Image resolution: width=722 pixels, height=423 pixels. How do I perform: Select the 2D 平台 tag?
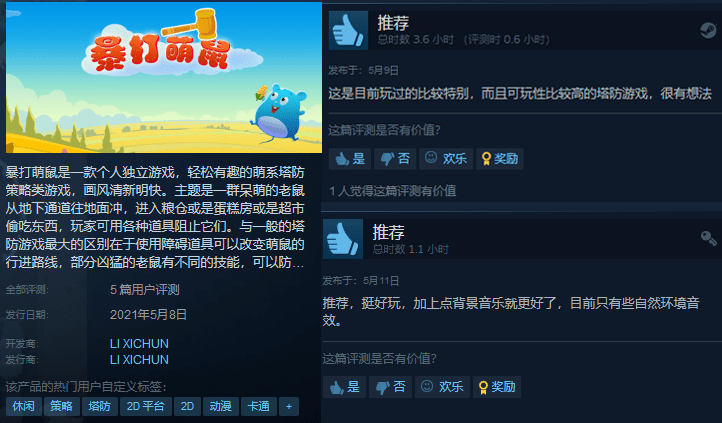(146, 406)
